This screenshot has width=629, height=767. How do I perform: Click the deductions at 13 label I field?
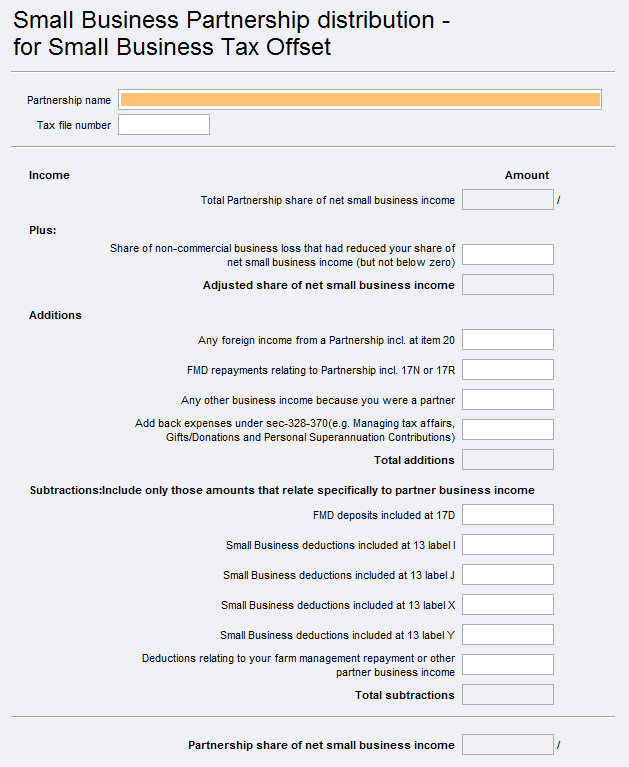(507, 545)
